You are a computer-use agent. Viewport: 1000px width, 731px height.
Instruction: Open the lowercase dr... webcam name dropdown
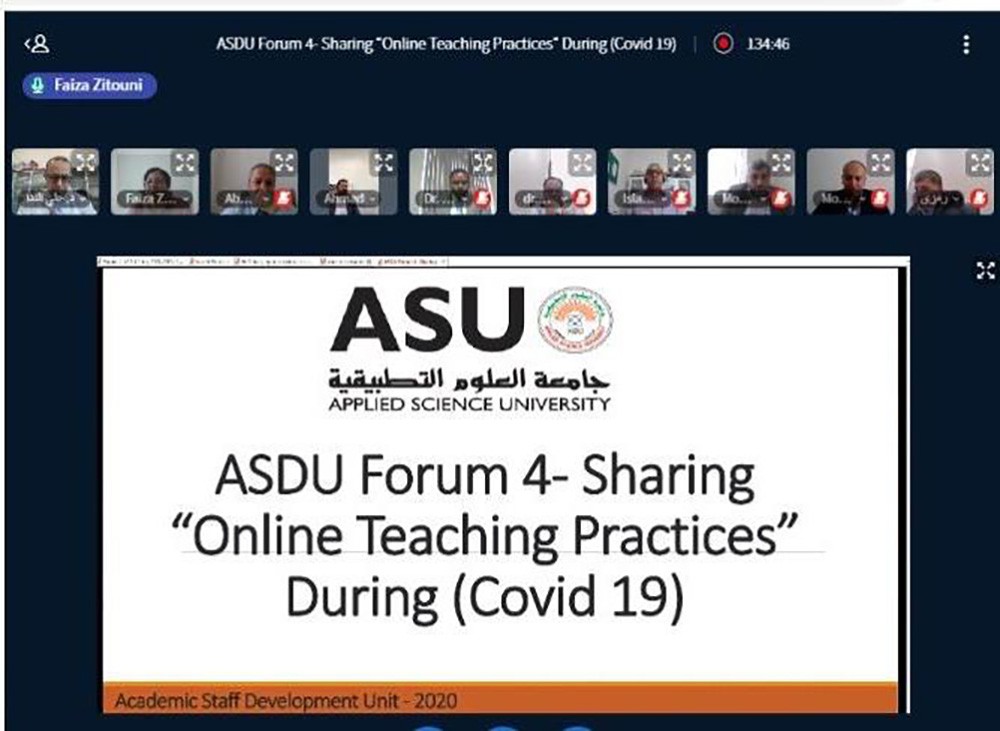point(544,199)
